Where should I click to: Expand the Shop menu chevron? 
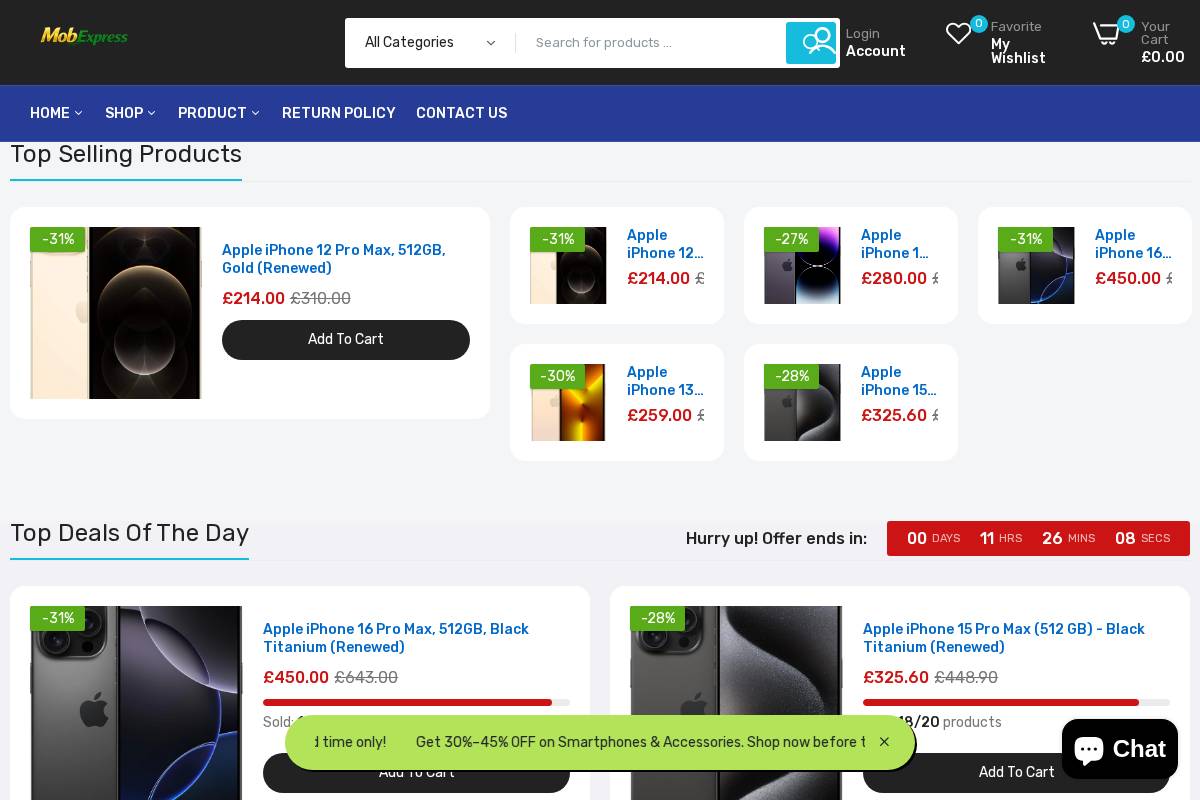coord(151,114)
